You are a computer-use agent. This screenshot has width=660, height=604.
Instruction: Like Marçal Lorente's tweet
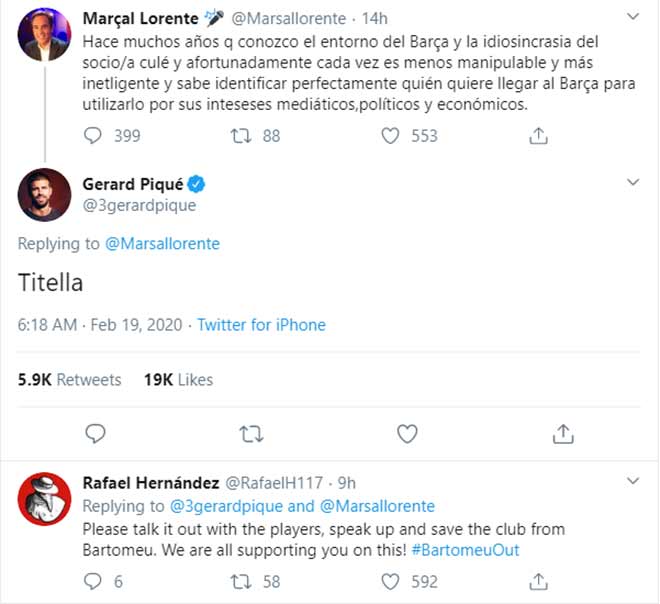[391, 135]
